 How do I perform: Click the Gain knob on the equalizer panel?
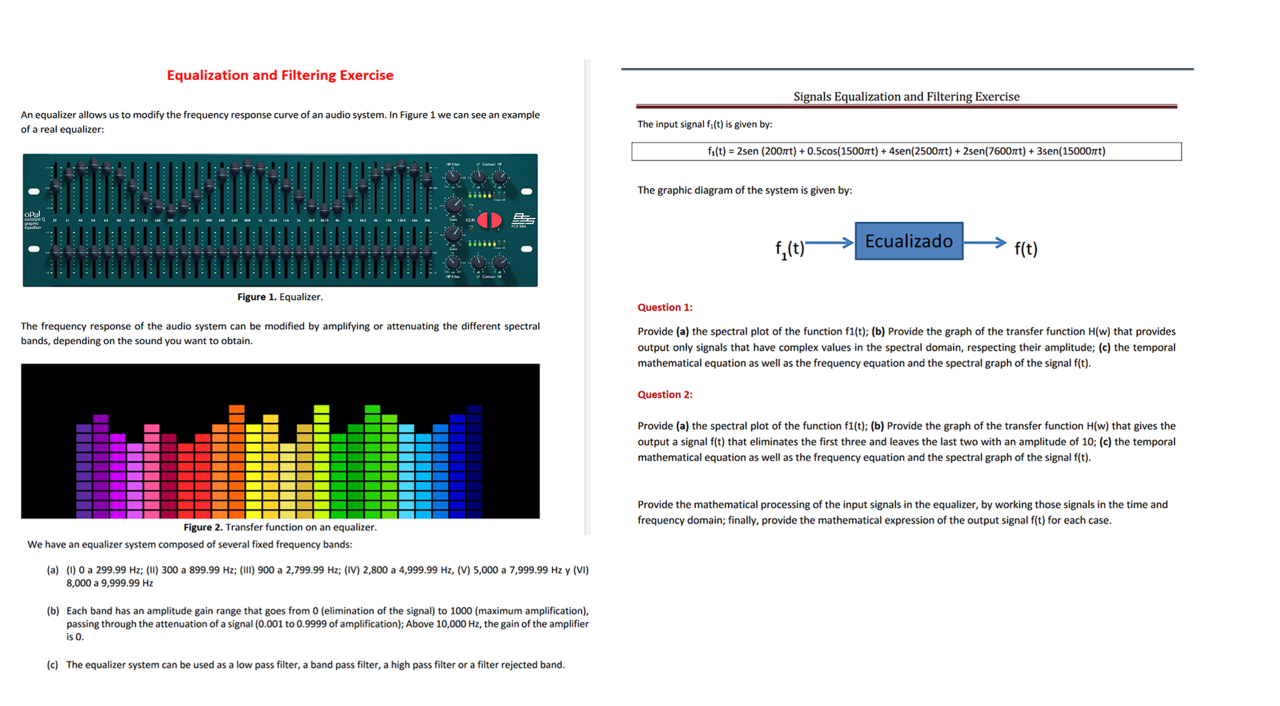click(x=453, y=207)
